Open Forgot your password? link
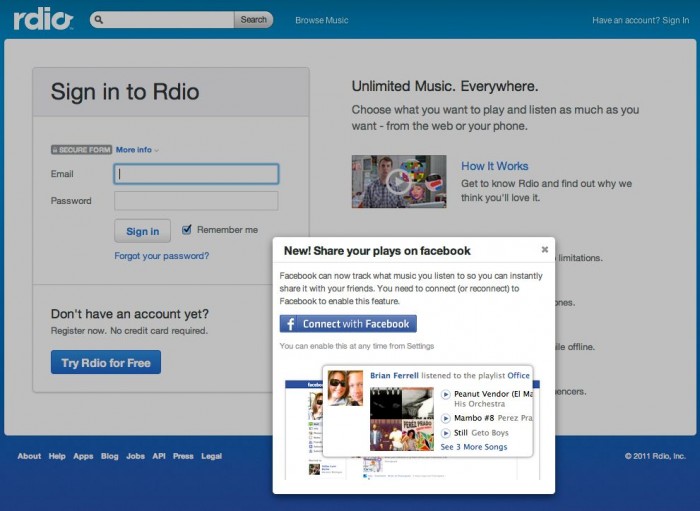700x511 pixels. (162, 256)
